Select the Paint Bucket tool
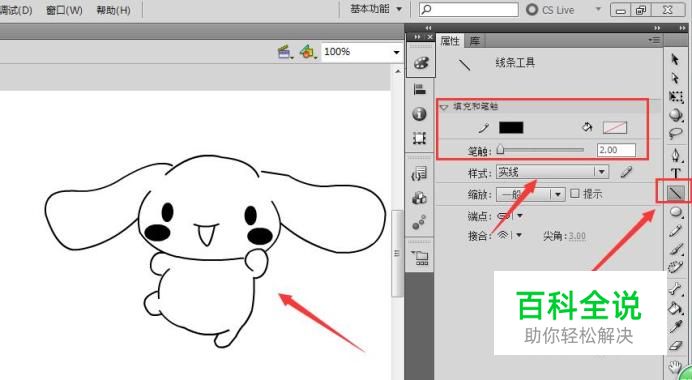Screen dimensions: 692x380 tap(675, 308)
